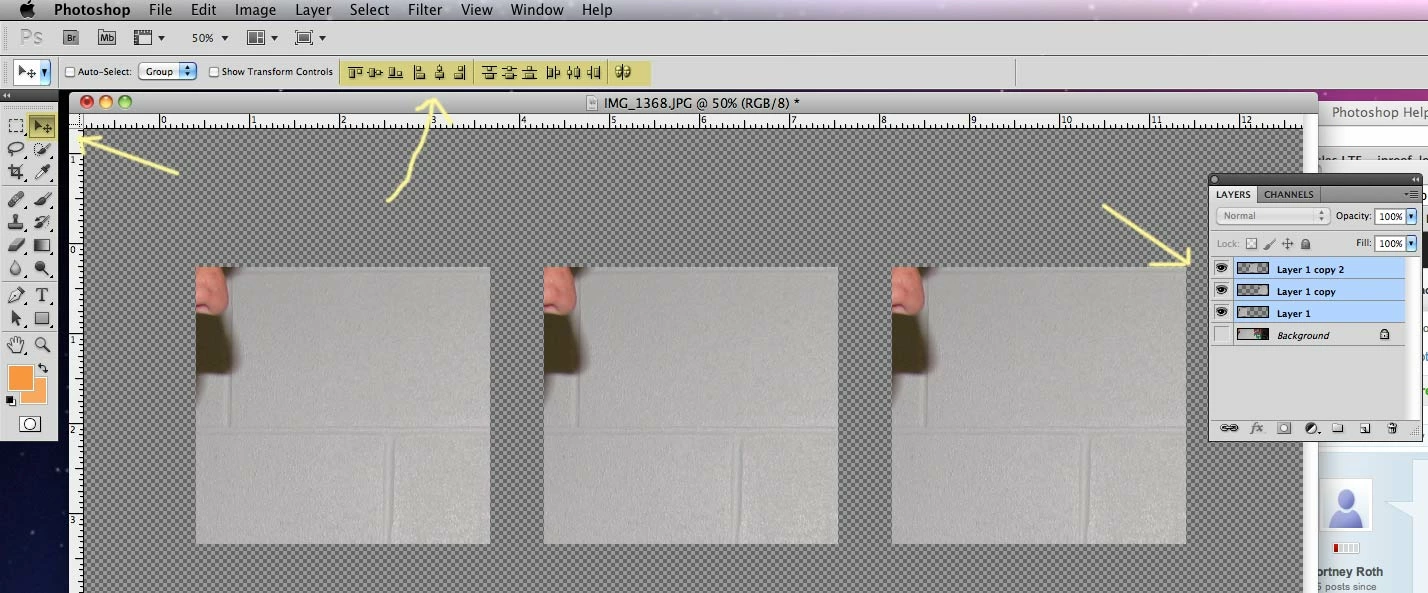Open blend mode Normal dropdown
Screen dimensions: 1428x593
click(1272, 215)
